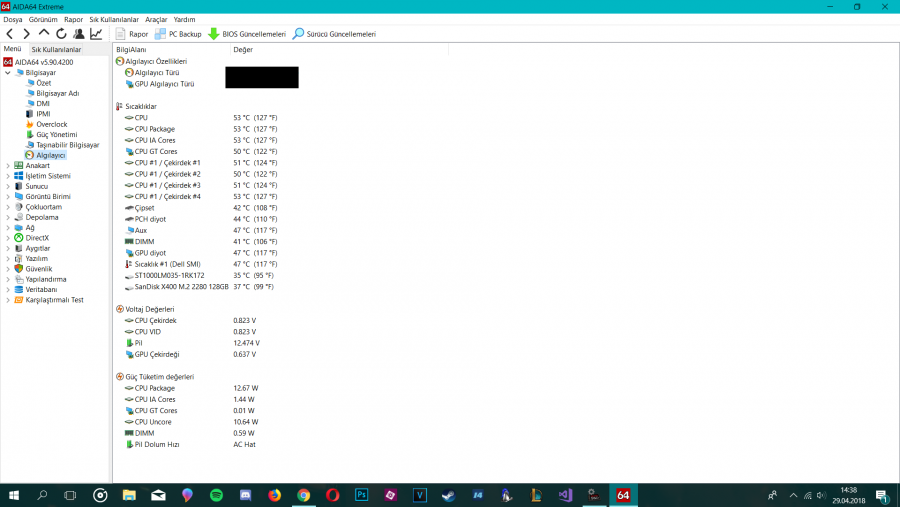Image resolution: width=900 pixels, height=507 pixels.
Task: Switch to the Sık Kullanılanlar sidebar tab
Action: point(56,49)
